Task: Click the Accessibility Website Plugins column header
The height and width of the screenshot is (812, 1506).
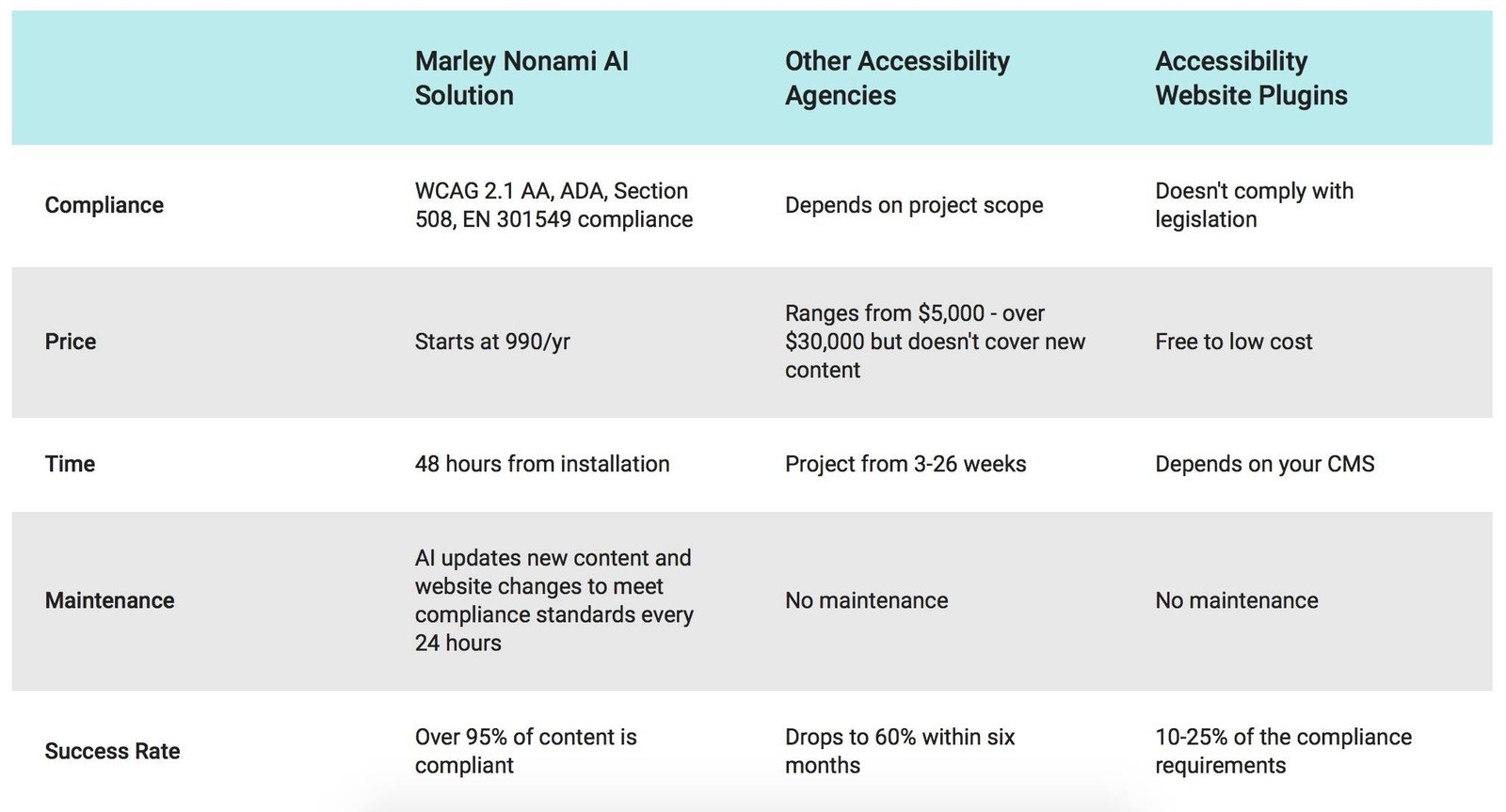Action: tap(1251, 78)
